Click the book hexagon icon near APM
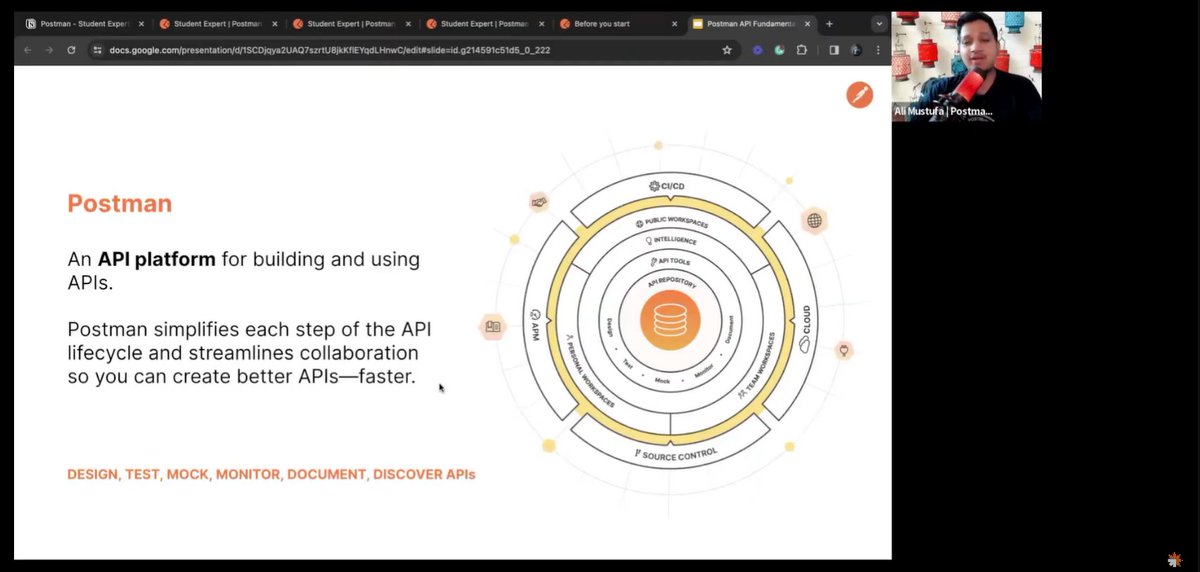 point(492,326)
